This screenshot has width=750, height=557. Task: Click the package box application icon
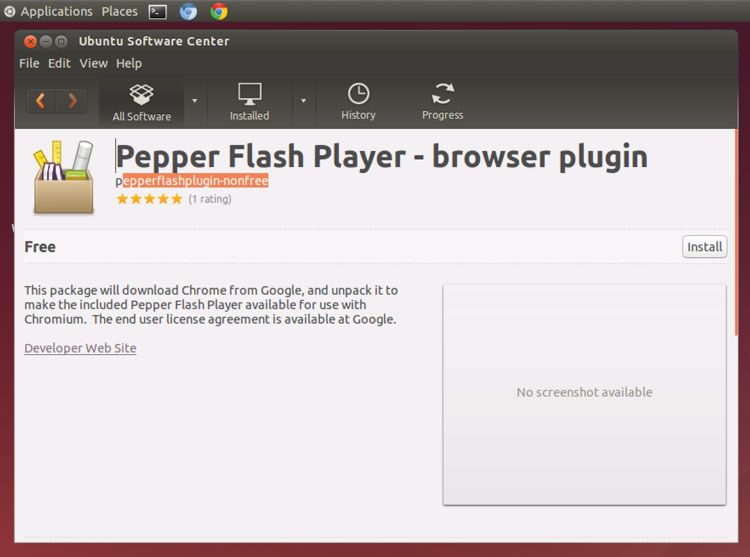(x=63, y=177)
